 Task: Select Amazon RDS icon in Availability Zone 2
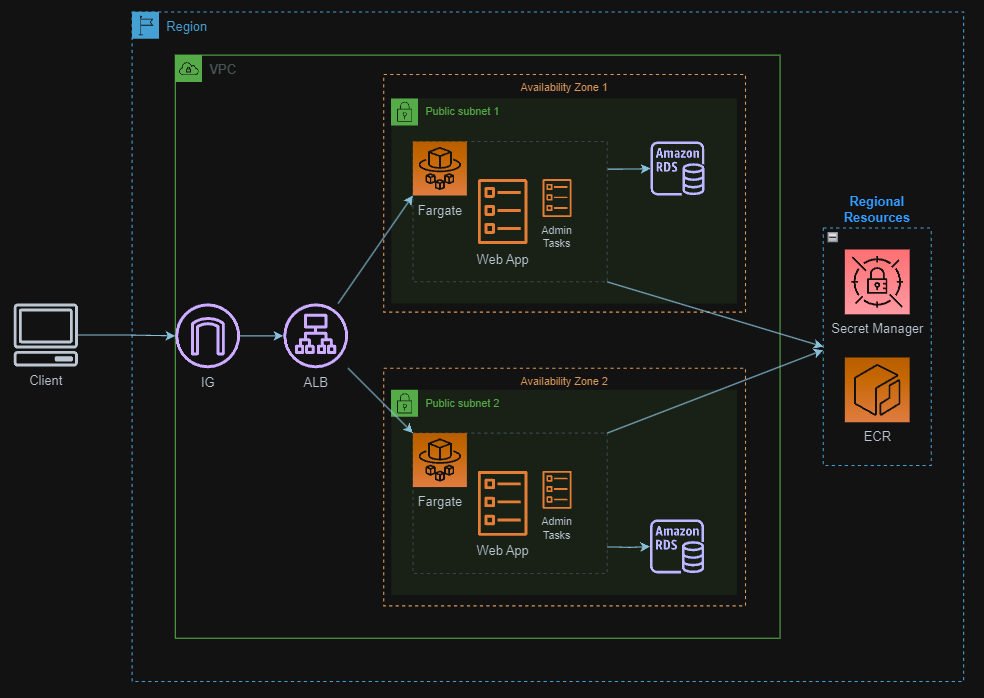click(x=677, y=546)
